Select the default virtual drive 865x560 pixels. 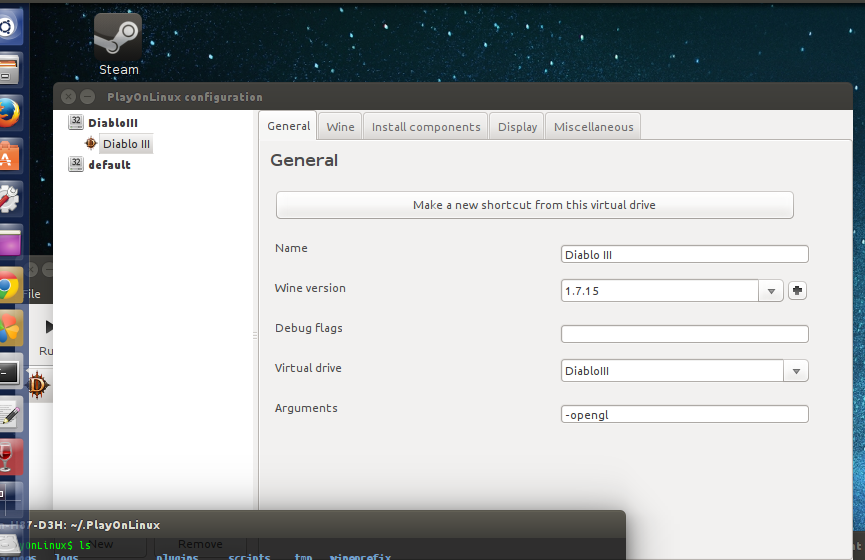pyautogui.click(x=109, y=164)
